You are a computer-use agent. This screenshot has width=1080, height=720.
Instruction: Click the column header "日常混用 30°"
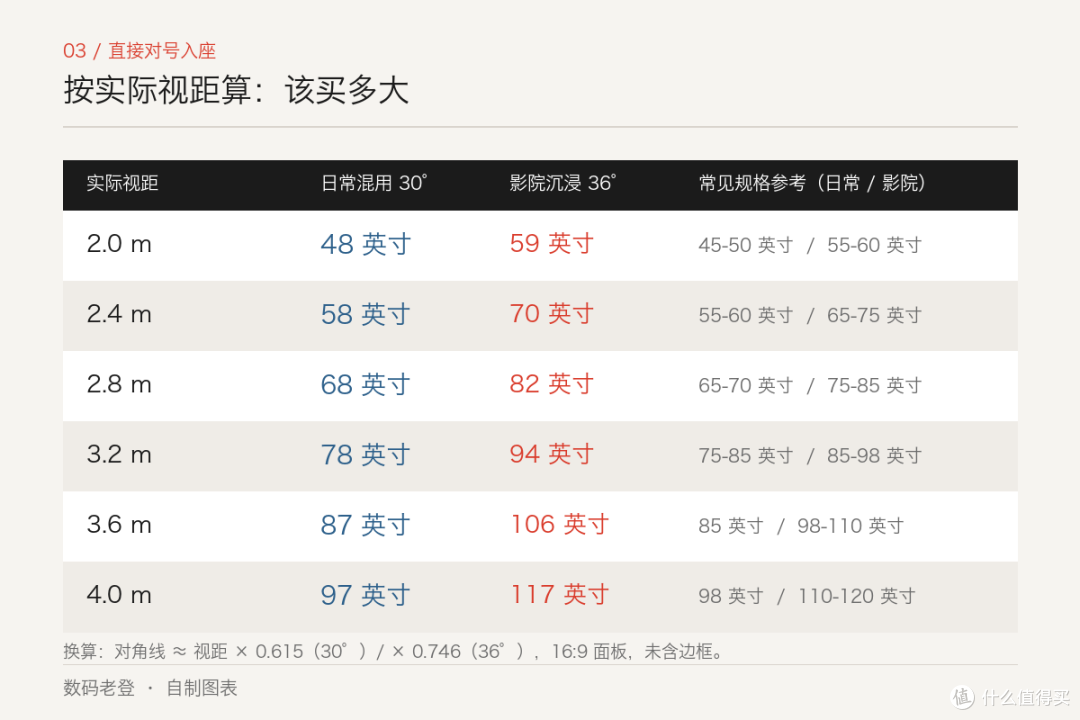[374, 183]
